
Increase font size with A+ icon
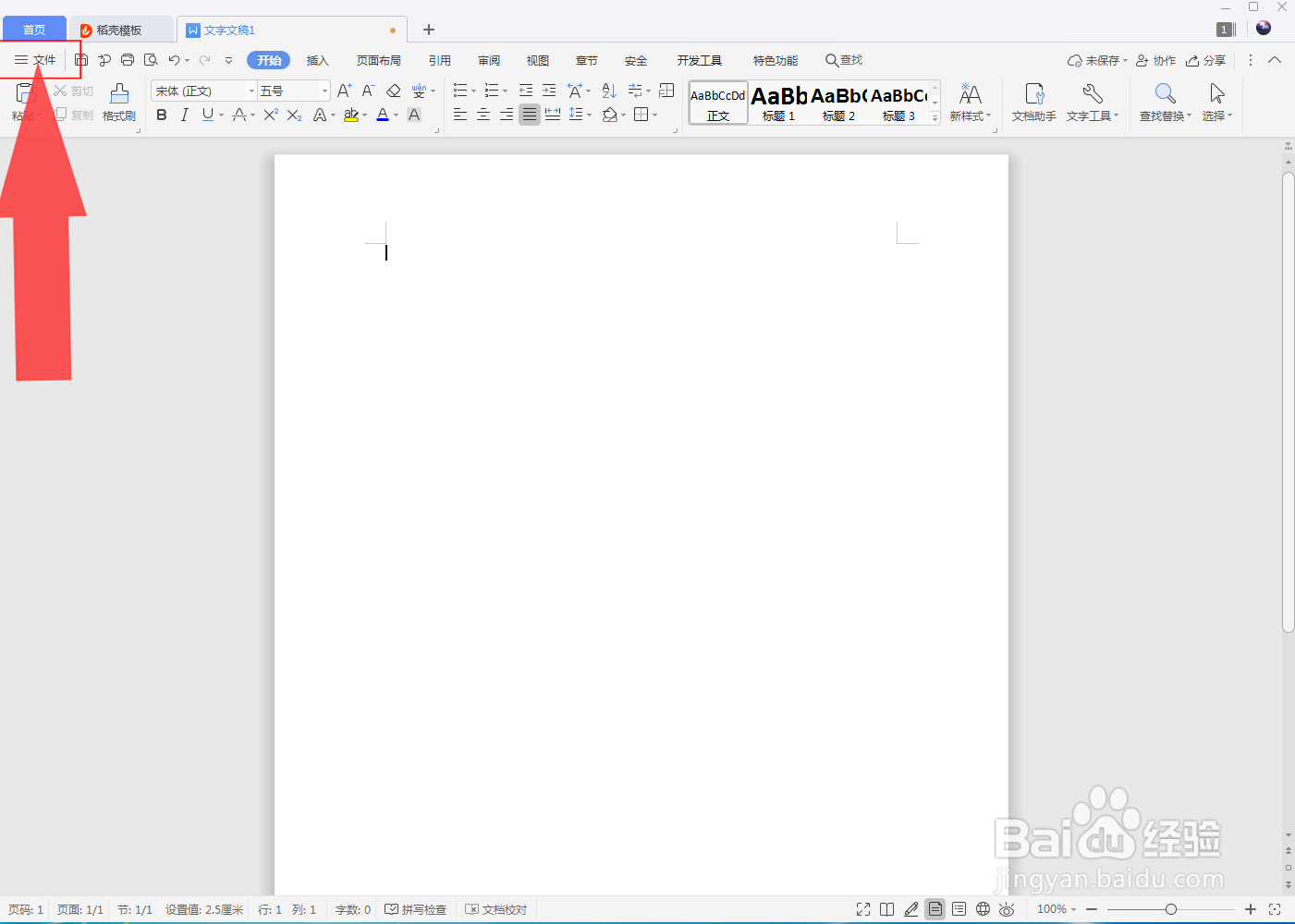click(x=345, y=91)
